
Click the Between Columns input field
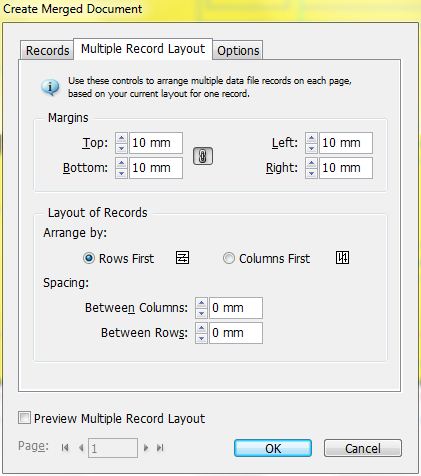tap(236, 308)
